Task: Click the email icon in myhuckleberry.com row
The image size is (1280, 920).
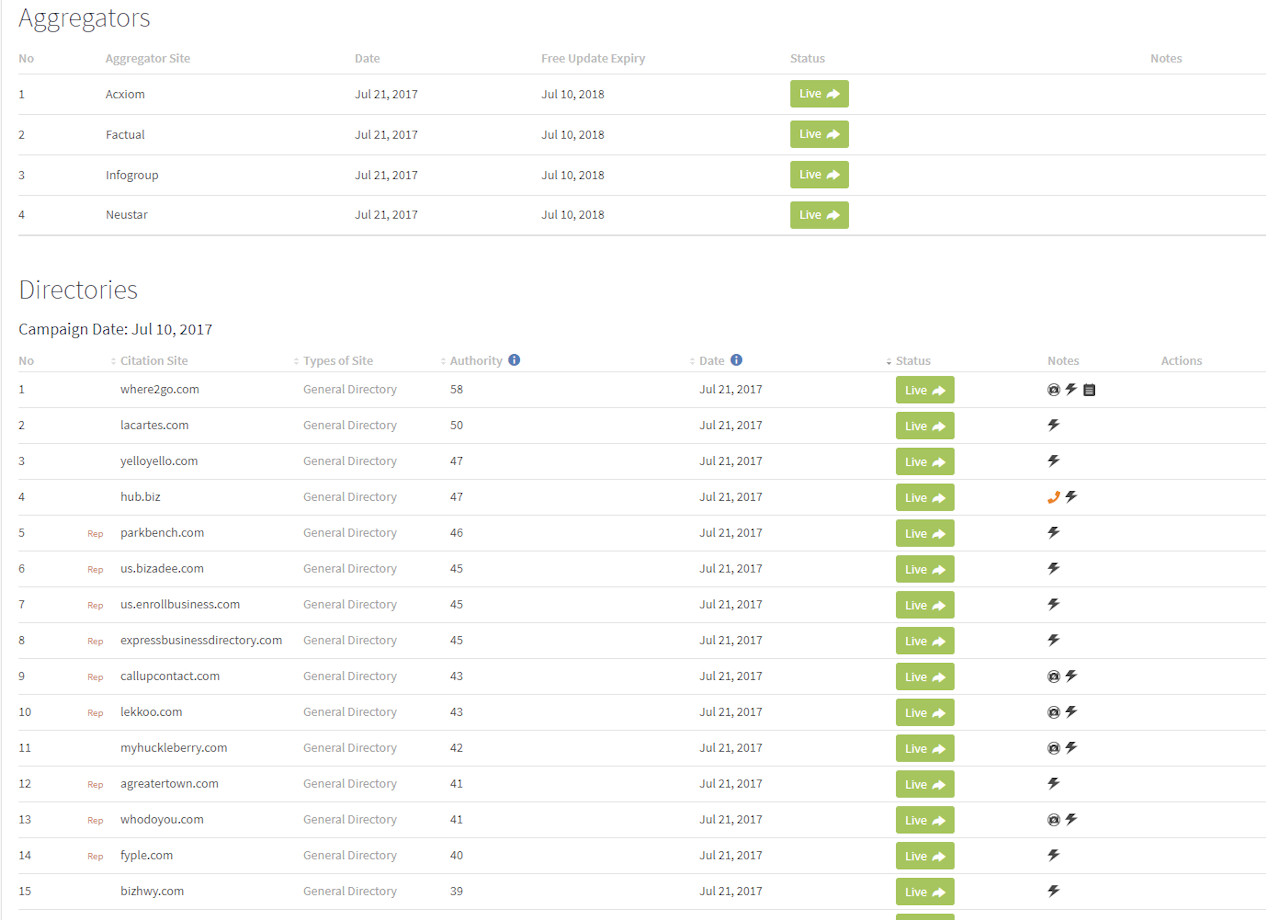Action: pos(1053,748)
